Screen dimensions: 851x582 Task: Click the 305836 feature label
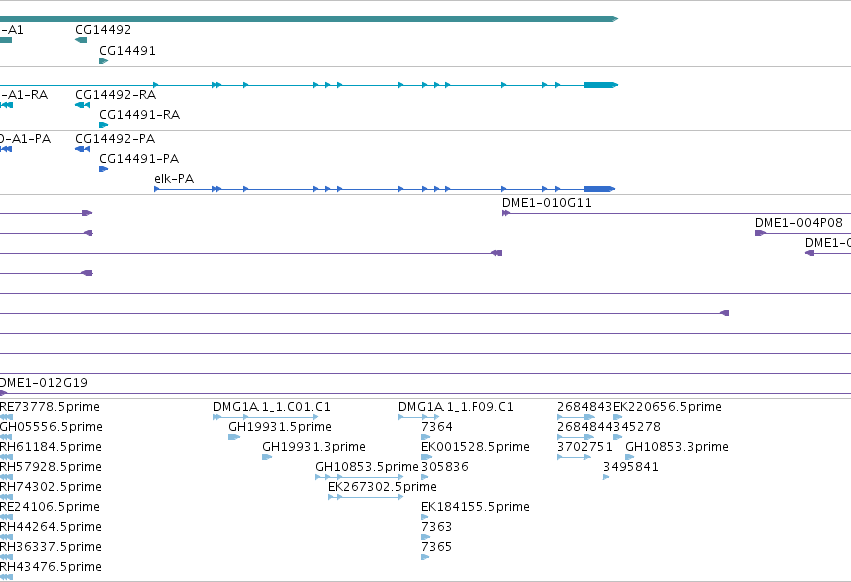pyautogui.click(x=444, y=467)
